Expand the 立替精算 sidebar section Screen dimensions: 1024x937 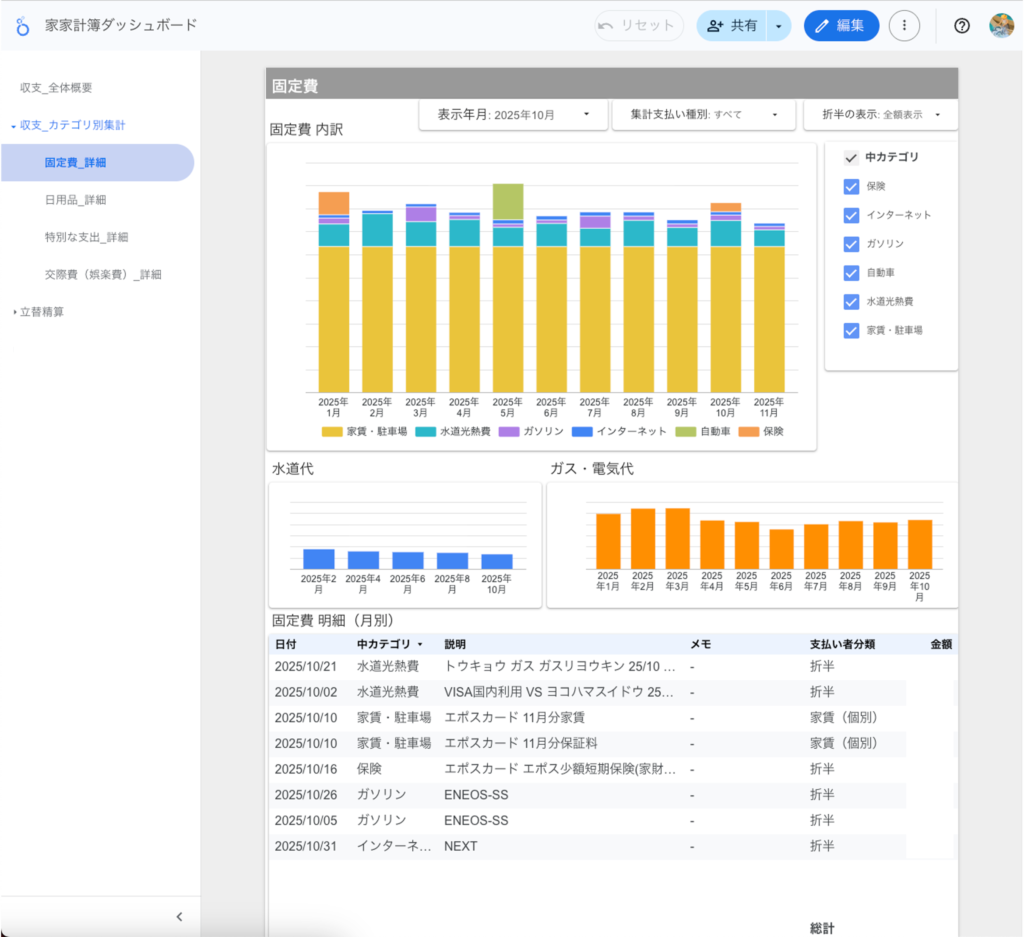click(x=41, y=312)
